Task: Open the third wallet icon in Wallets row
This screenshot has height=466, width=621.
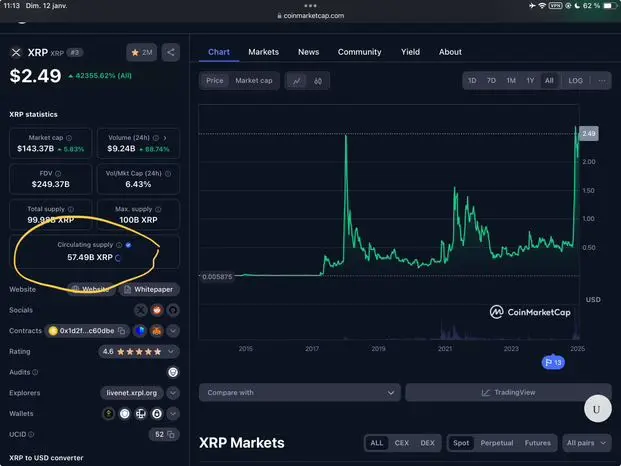Action: [141, 414]
